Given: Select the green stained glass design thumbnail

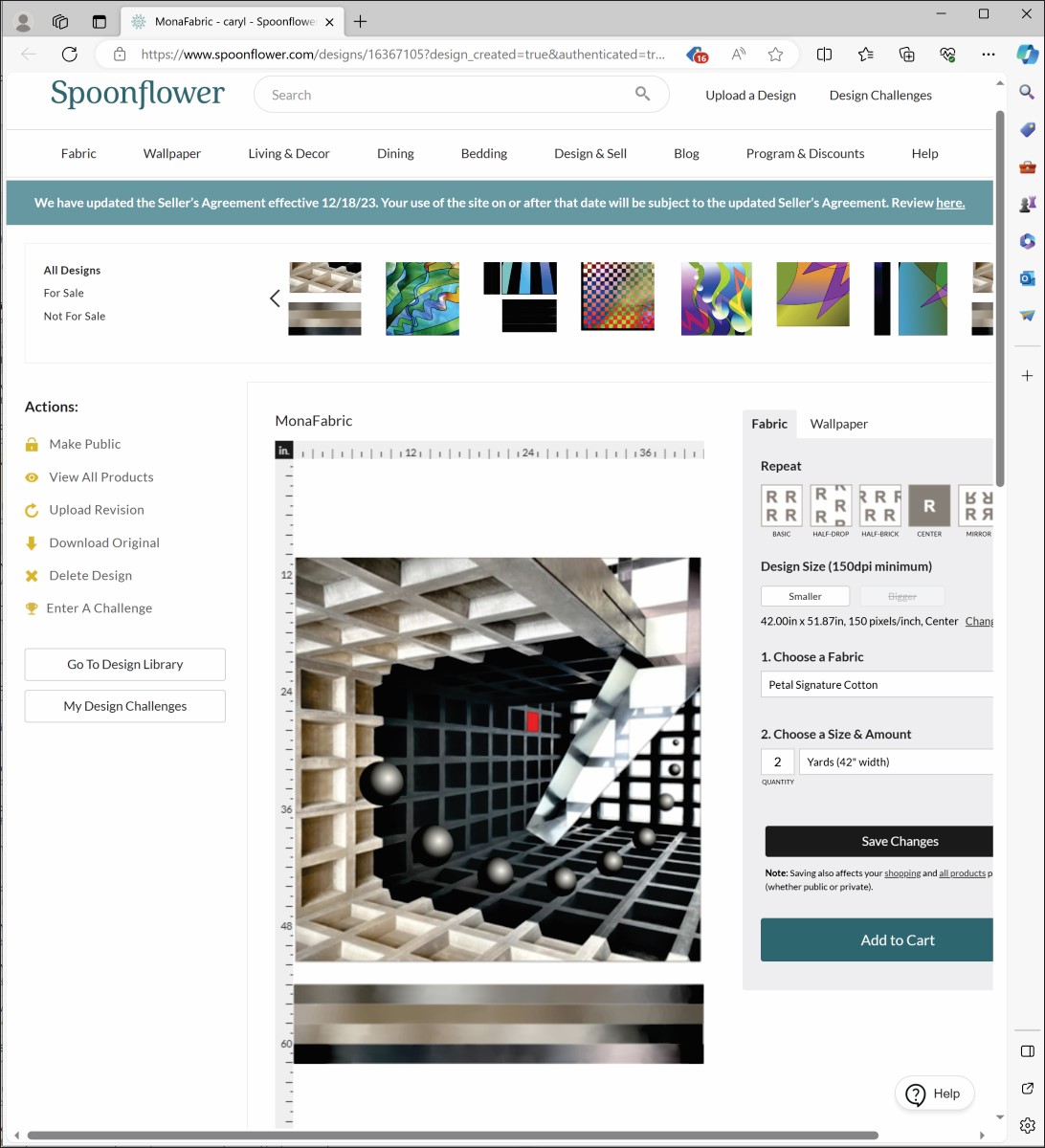Looking at the screenshot, I should [422, 298].
